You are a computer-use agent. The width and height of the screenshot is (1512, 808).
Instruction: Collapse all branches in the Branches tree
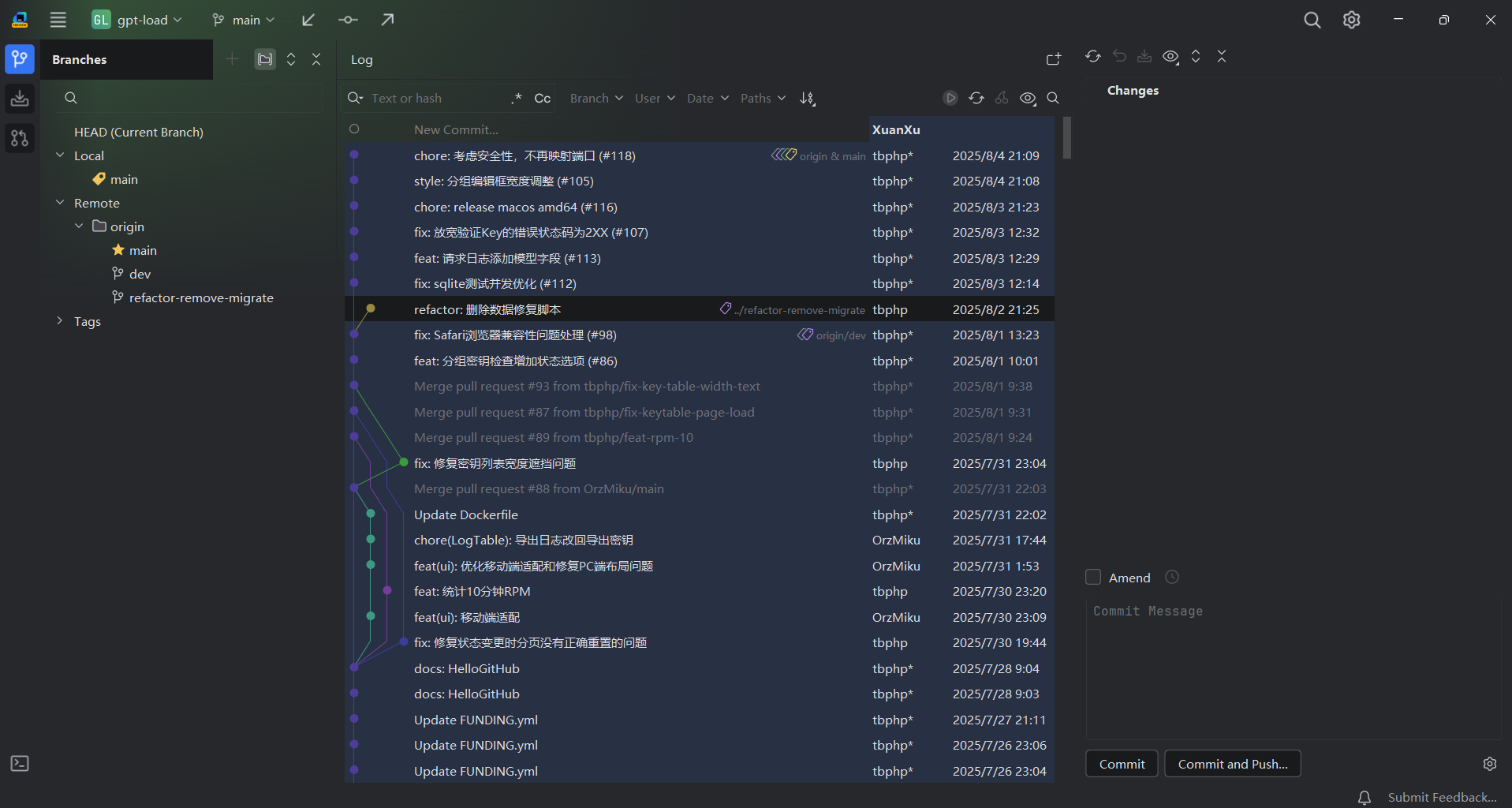pos(316,59)
